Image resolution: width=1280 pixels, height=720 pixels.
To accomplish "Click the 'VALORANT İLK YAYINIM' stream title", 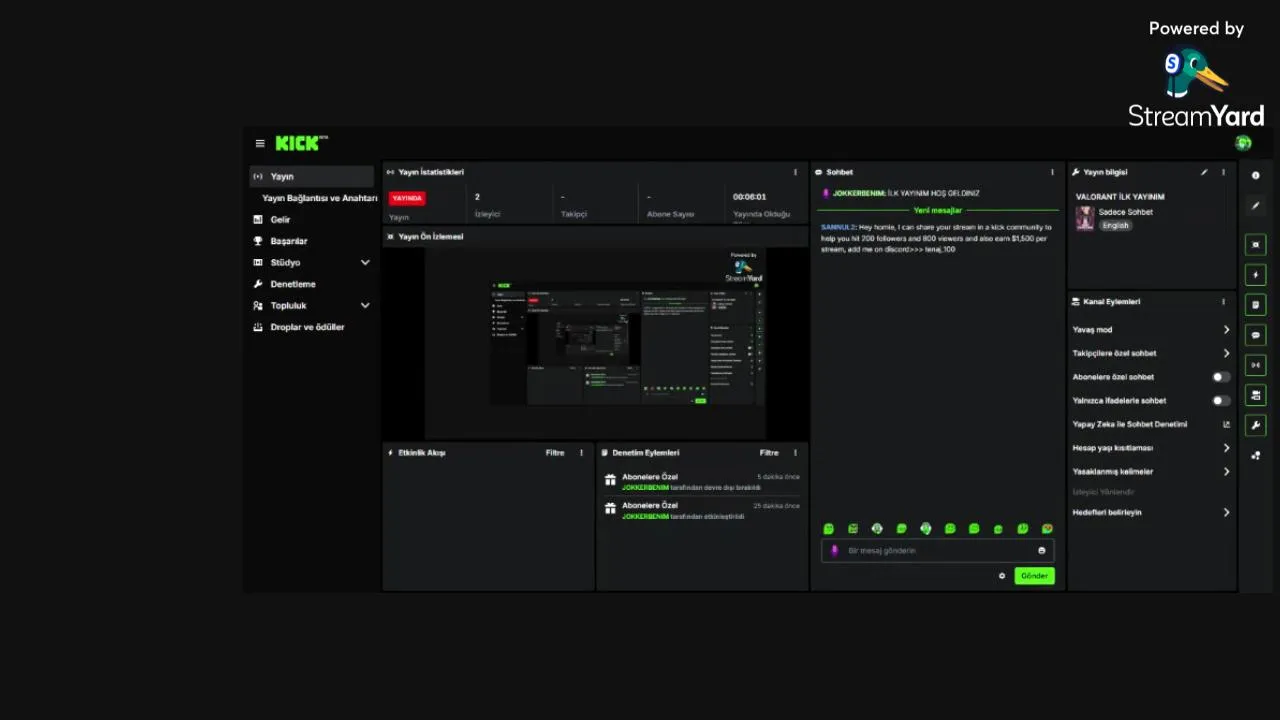I will (x=1120, y=197).
